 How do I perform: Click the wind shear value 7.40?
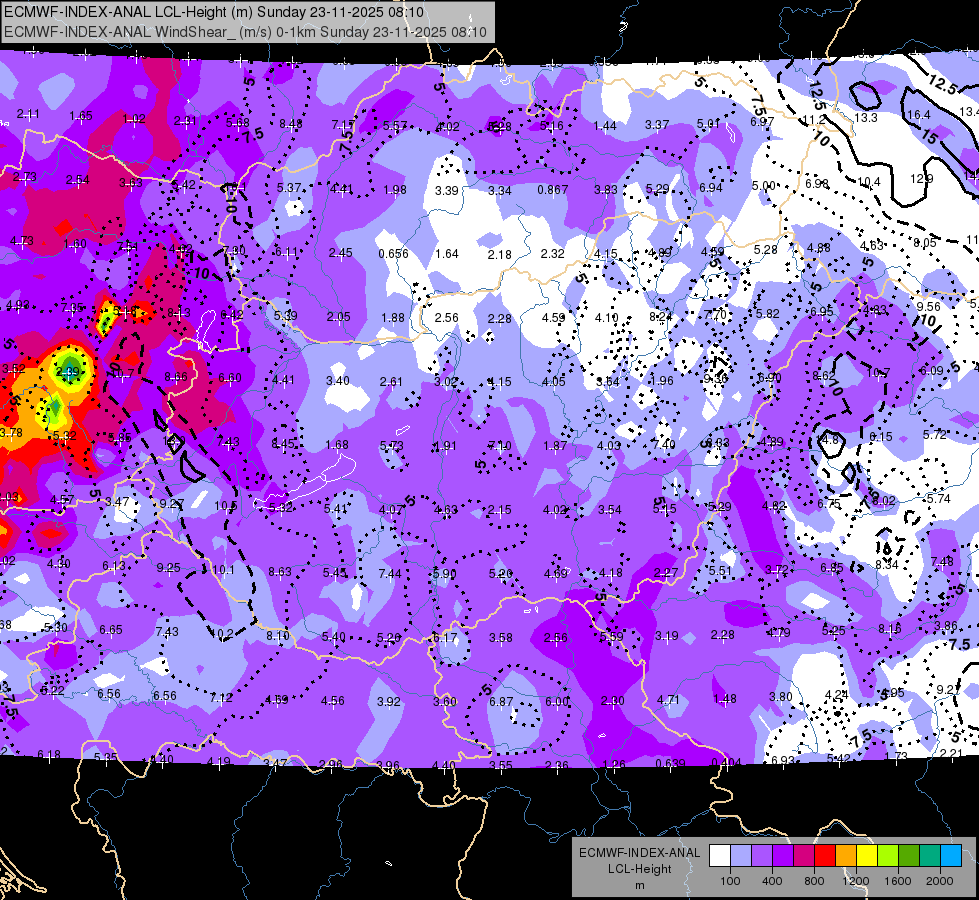pos(664,444)
